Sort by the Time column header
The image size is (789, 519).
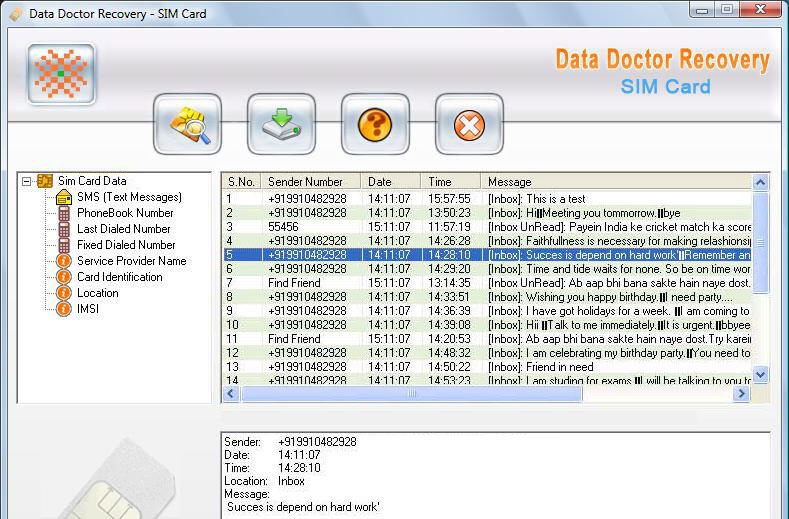point(451,182)
